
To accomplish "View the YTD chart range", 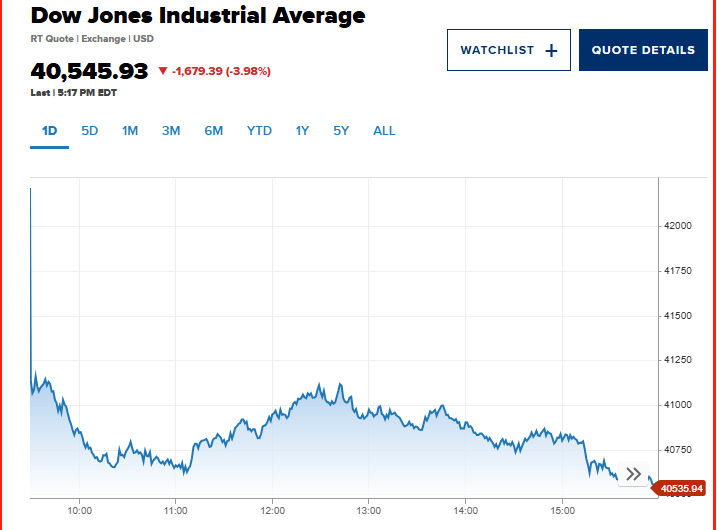I will pos(259,131).
